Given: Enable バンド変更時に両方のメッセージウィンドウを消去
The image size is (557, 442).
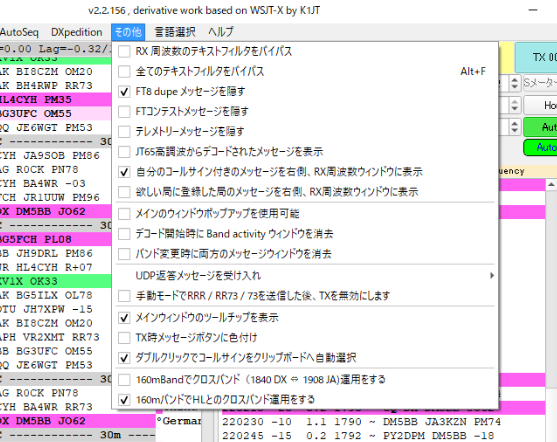Looking at the screenshot, I should [124, 254].
